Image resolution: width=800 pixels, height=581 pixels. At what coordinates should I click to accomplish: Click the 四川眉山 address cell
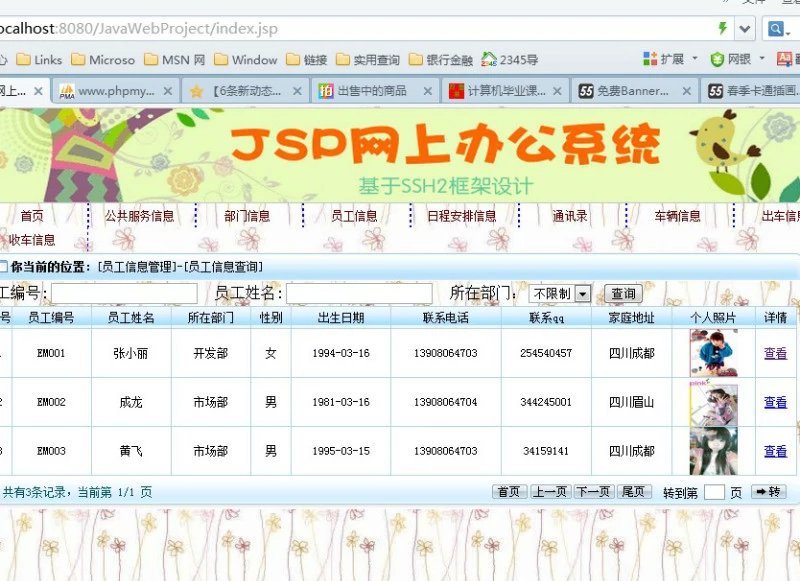click(631, 402)
